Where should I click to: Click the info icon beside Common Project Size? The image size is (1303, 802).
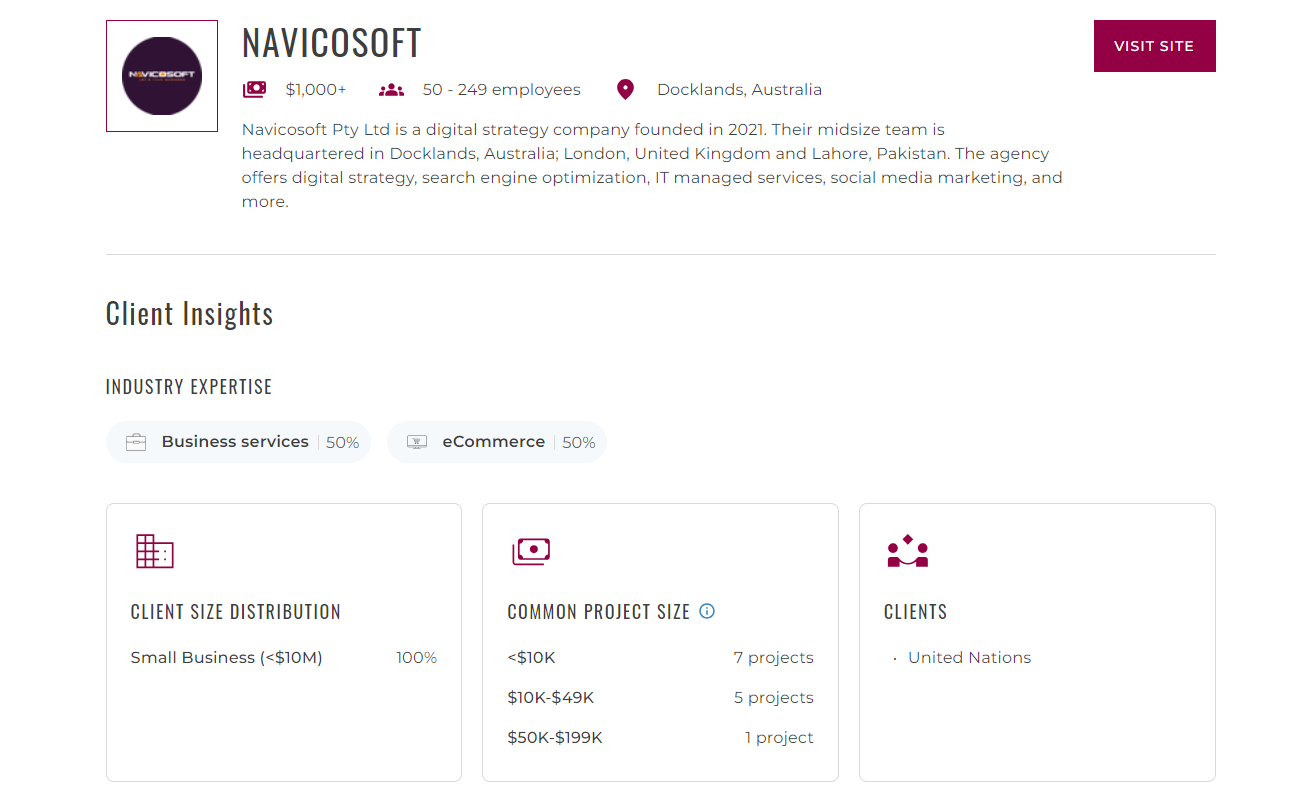707,611
